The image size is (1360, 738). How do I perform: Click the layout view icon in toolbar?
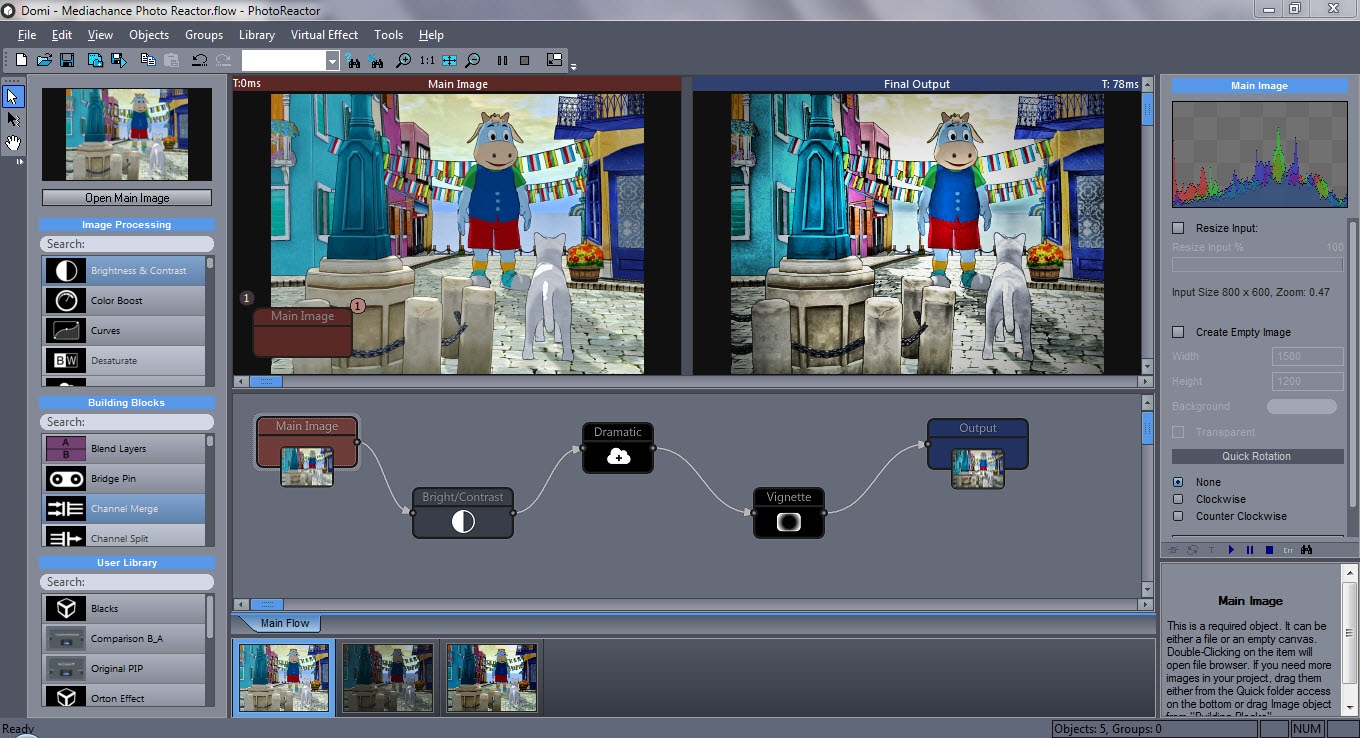(554, 61)
